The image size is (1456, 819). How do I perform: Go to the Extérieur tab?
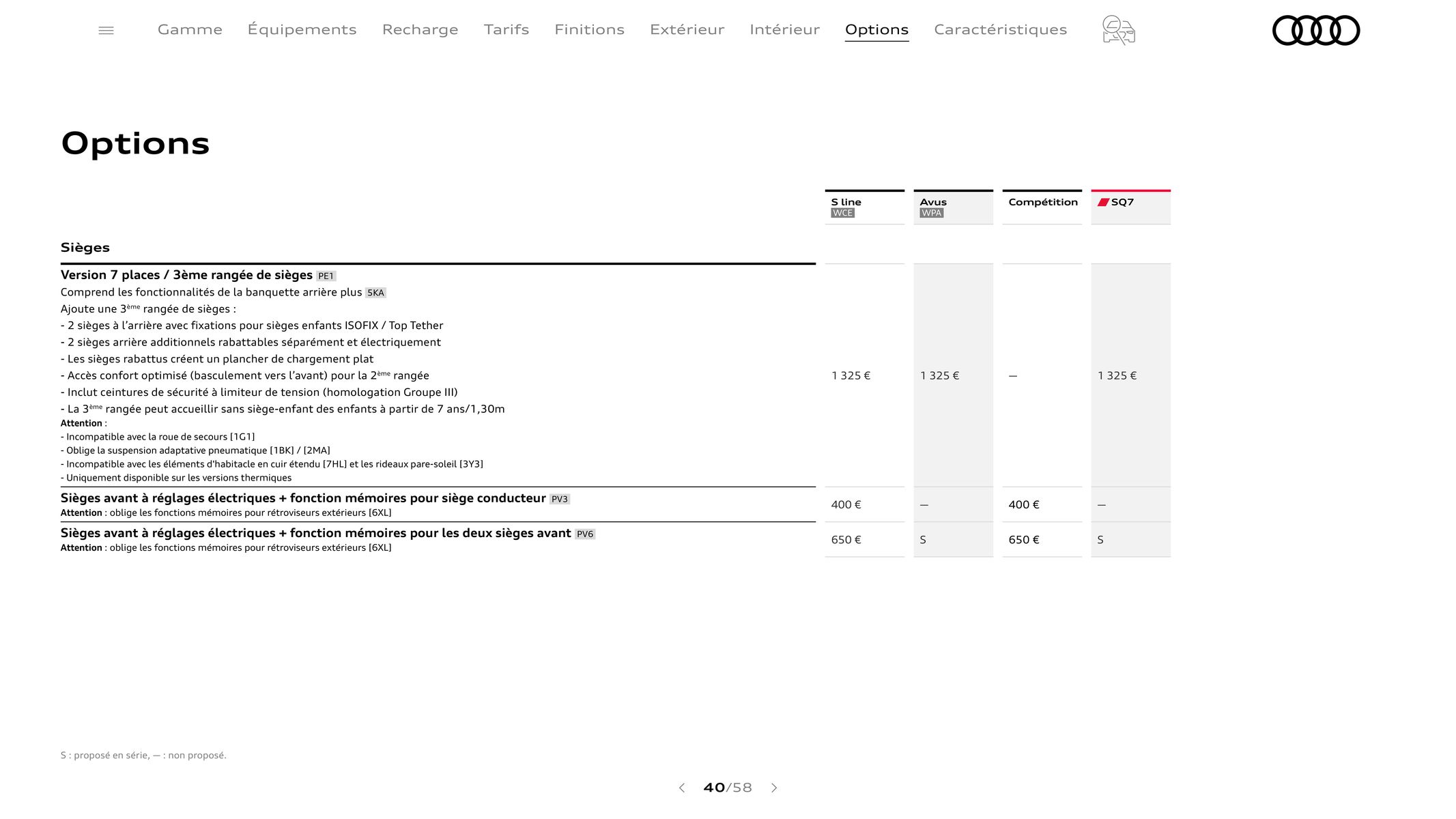[687, 29]
